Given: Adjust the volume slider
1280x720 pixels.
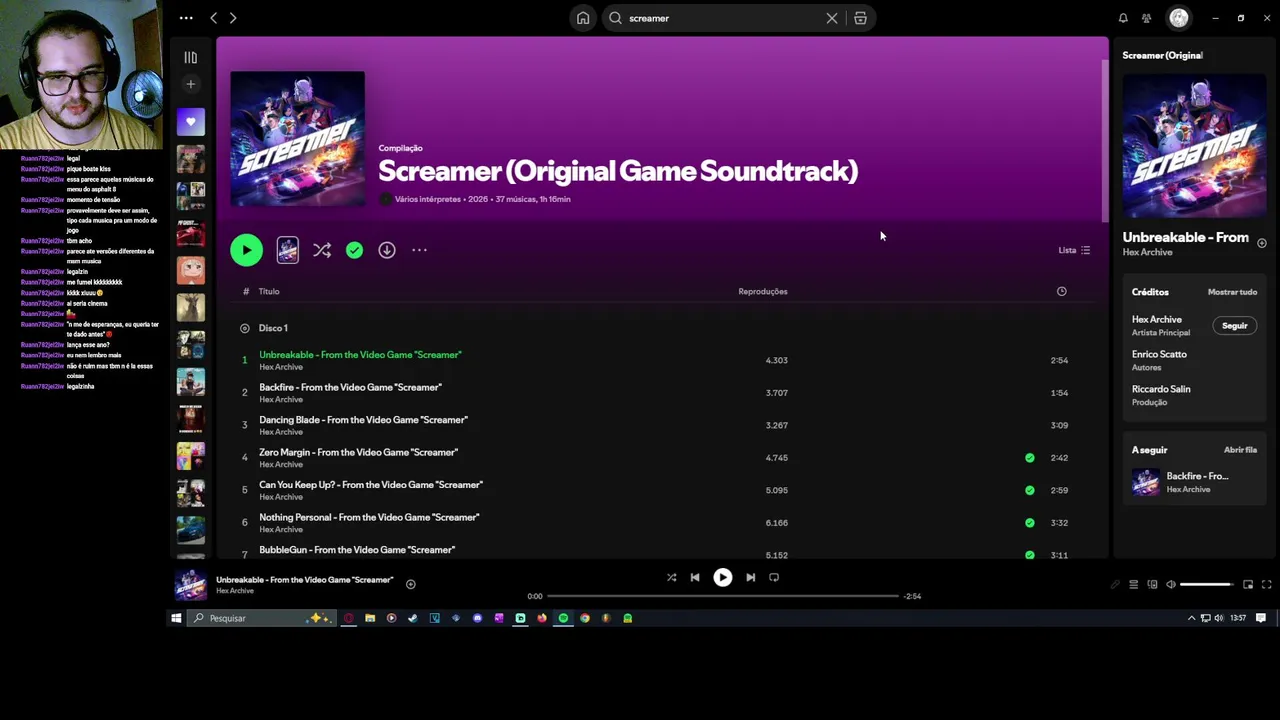Looking at the screenshot, I should pos(1207,584).
